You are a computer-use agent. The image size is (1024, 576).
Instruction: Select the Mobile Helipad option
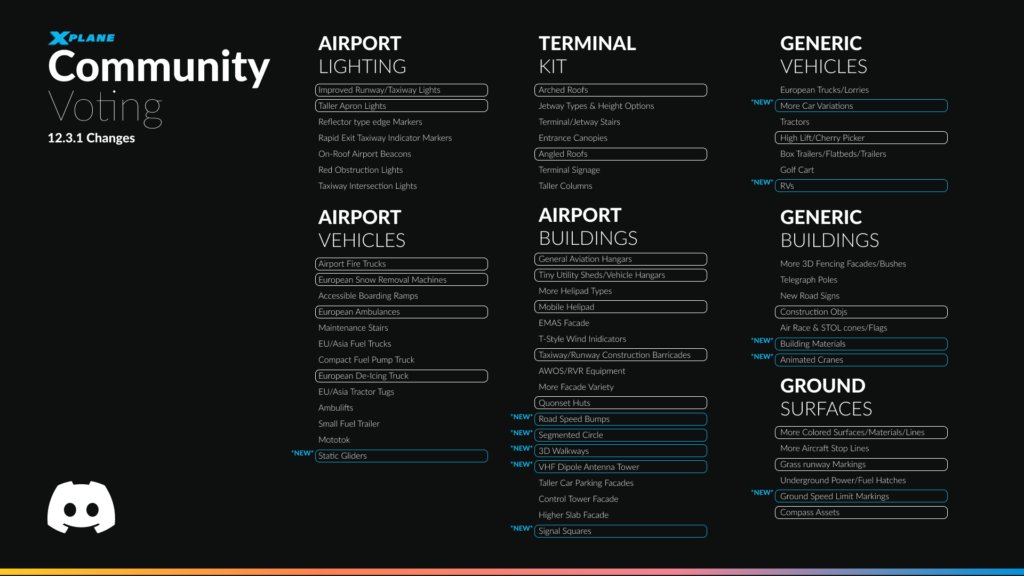pos(621,306)
